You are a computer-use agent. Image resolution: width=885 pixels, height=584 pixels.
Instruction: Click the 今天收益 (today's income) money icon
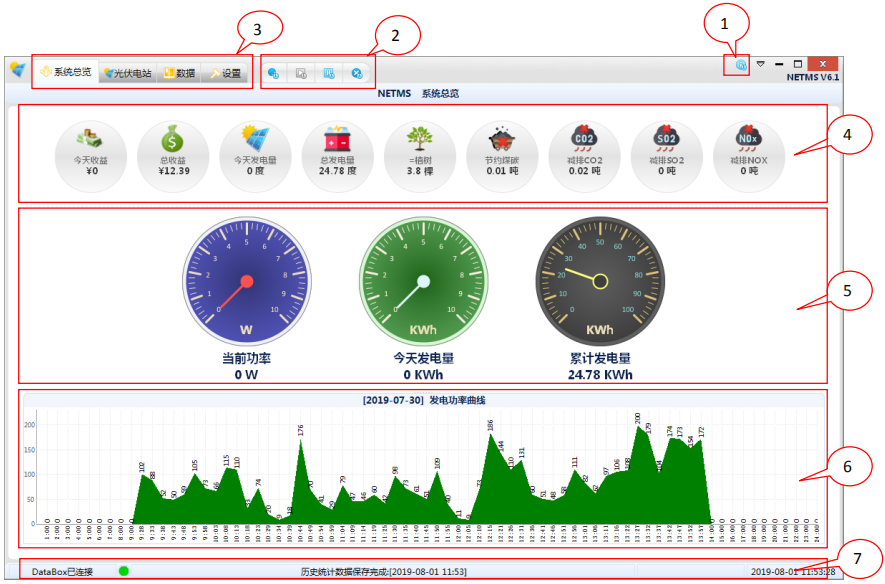click(91, 138)
